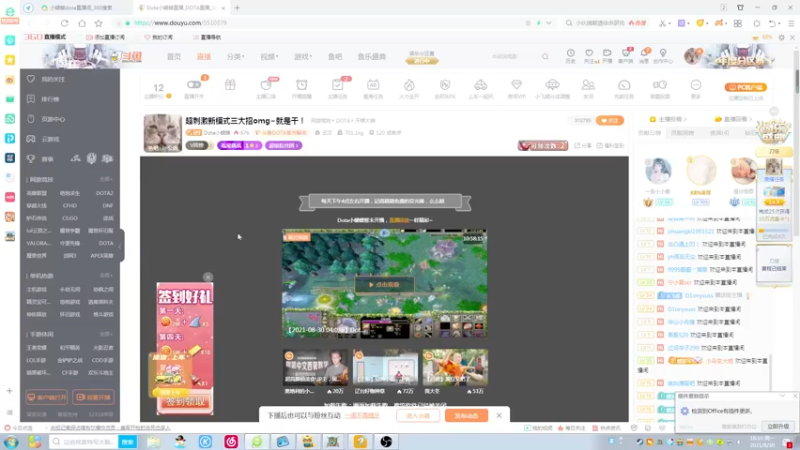This screenshot has width=800, height=450.
Task: Open the ranking icon in the left sidebar
Action: tap(31, 99)
